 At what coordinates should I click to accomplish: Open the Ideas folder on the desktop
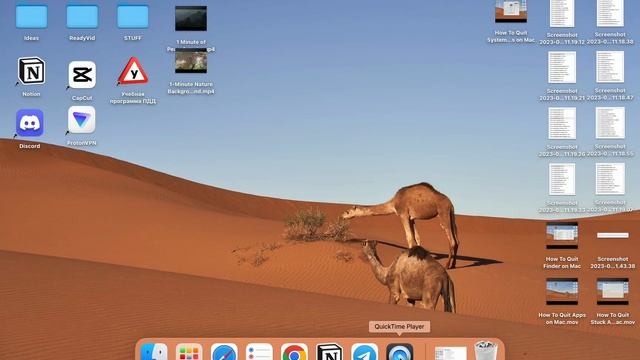[31, 17]
